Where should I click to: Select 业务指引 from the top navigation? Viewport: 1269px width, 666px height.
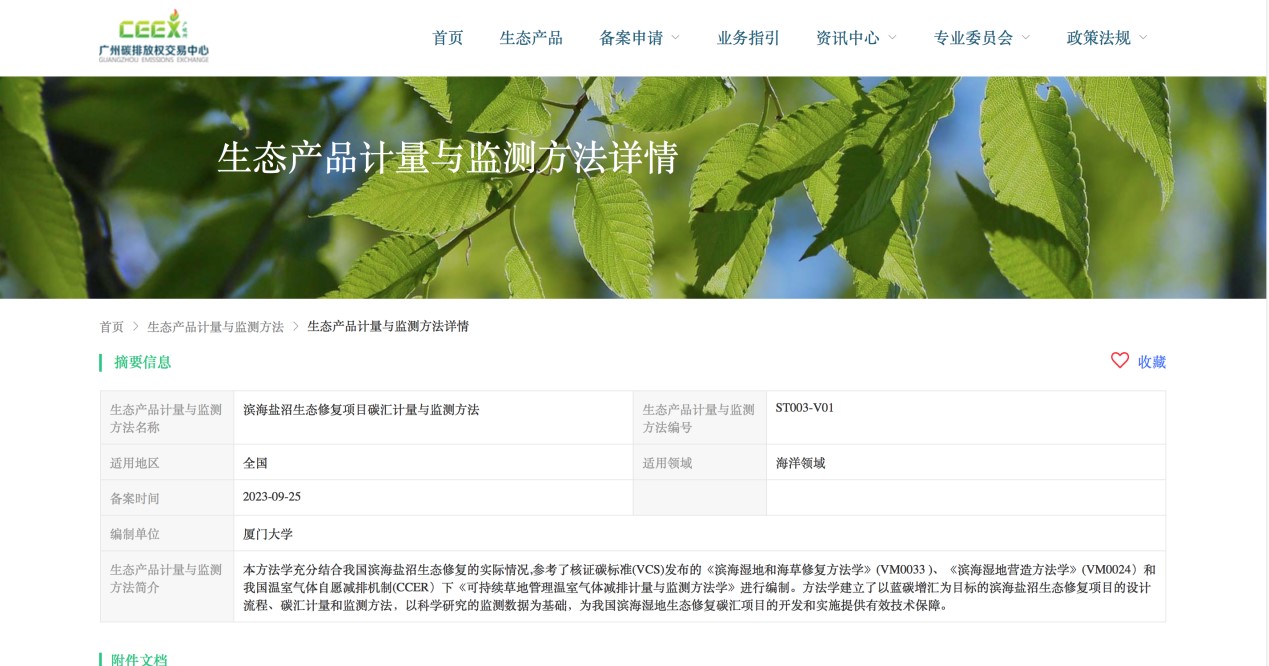tap(747, 37)
